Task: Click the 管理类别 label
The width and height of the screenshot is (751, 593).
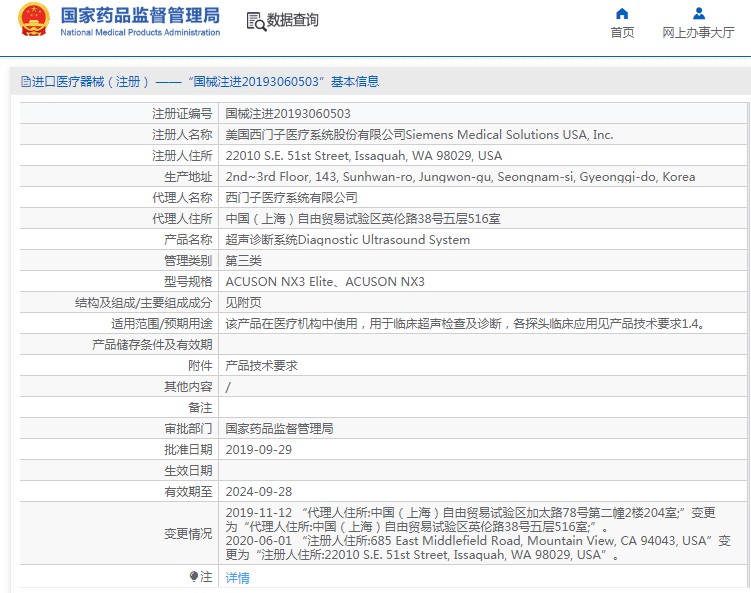Action: (188, 261)
